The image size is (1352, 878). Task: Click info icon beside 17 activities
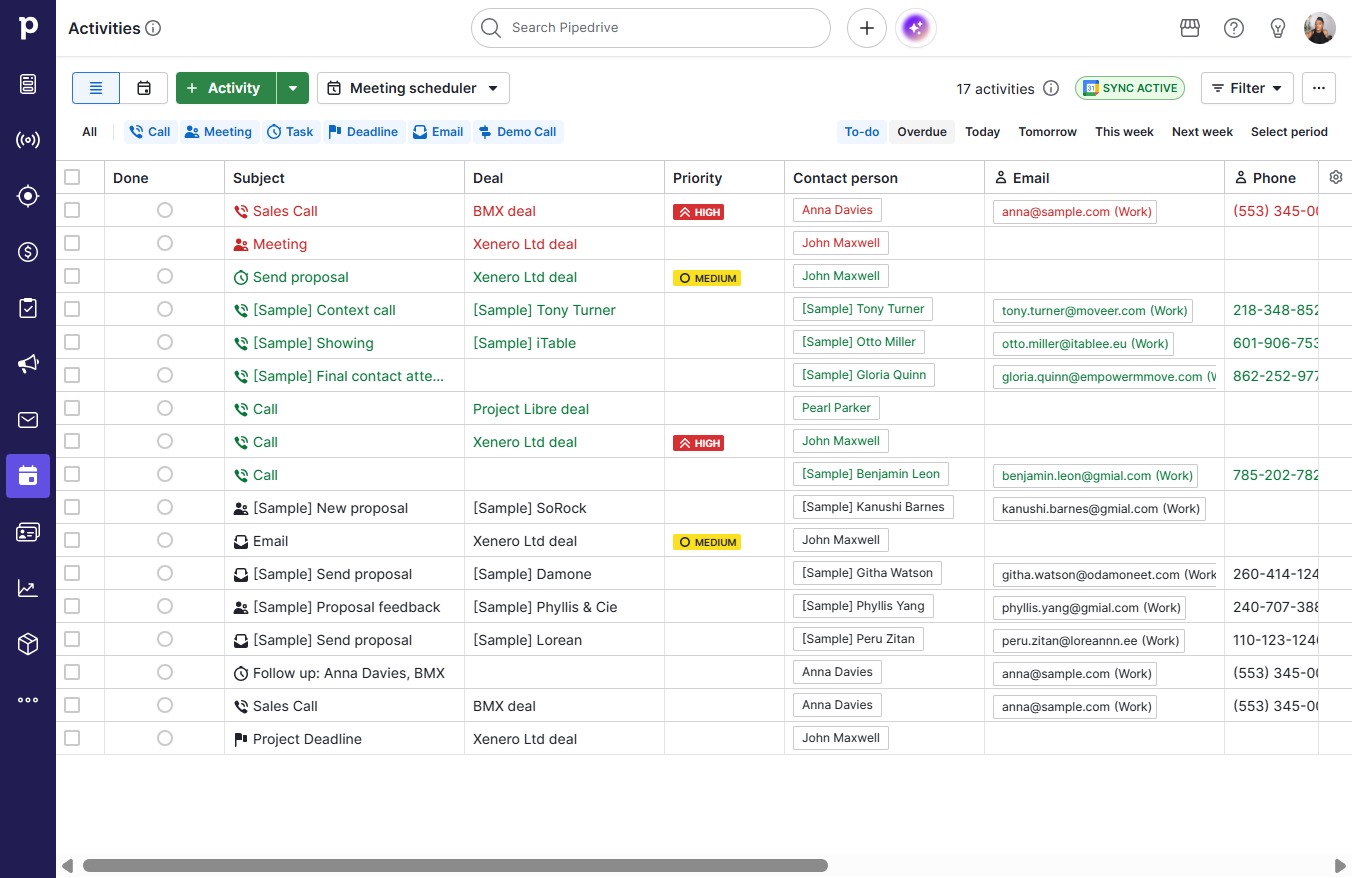pyautogui.click(x=1051, y=88)
